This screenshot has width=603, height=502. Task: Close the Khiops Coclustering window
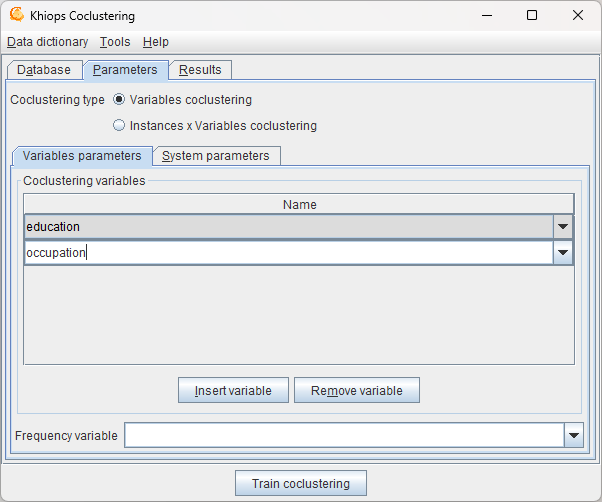pos(578,15)
